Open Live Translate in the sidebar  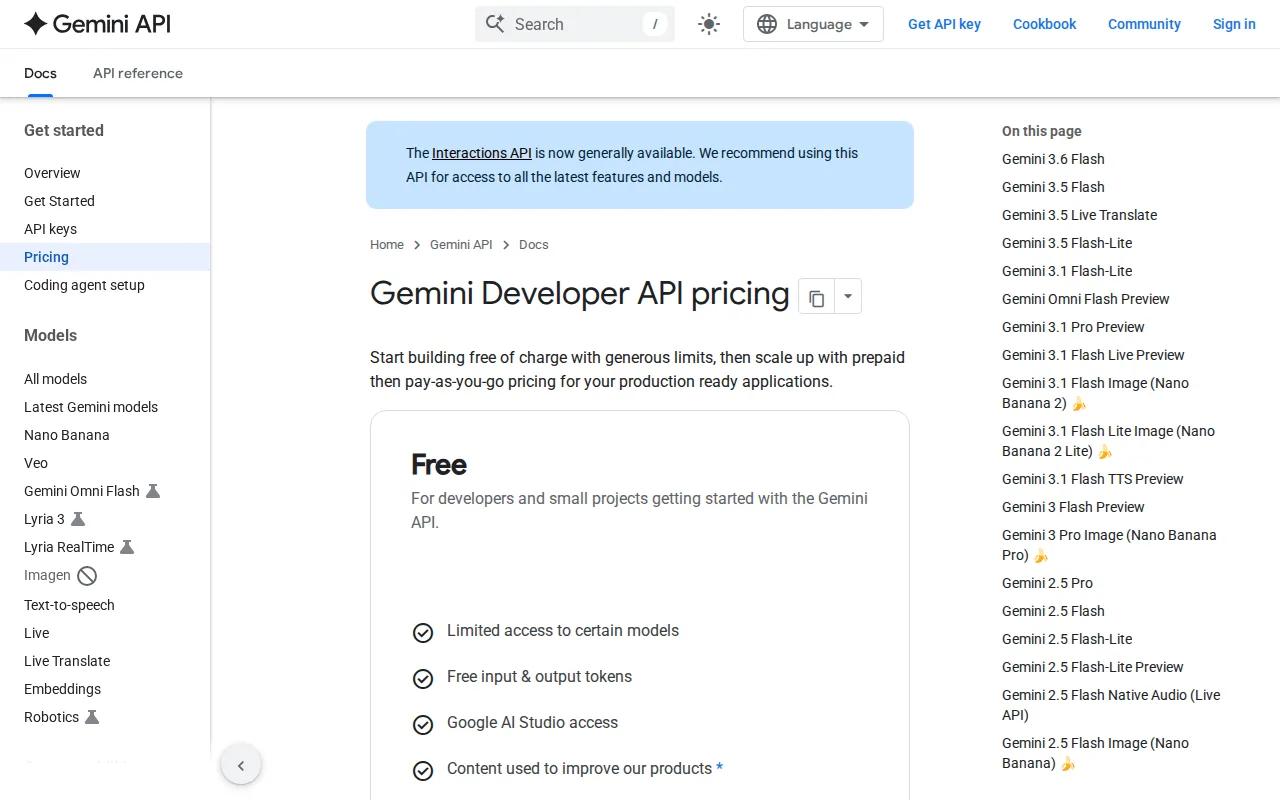pos(67,661)
